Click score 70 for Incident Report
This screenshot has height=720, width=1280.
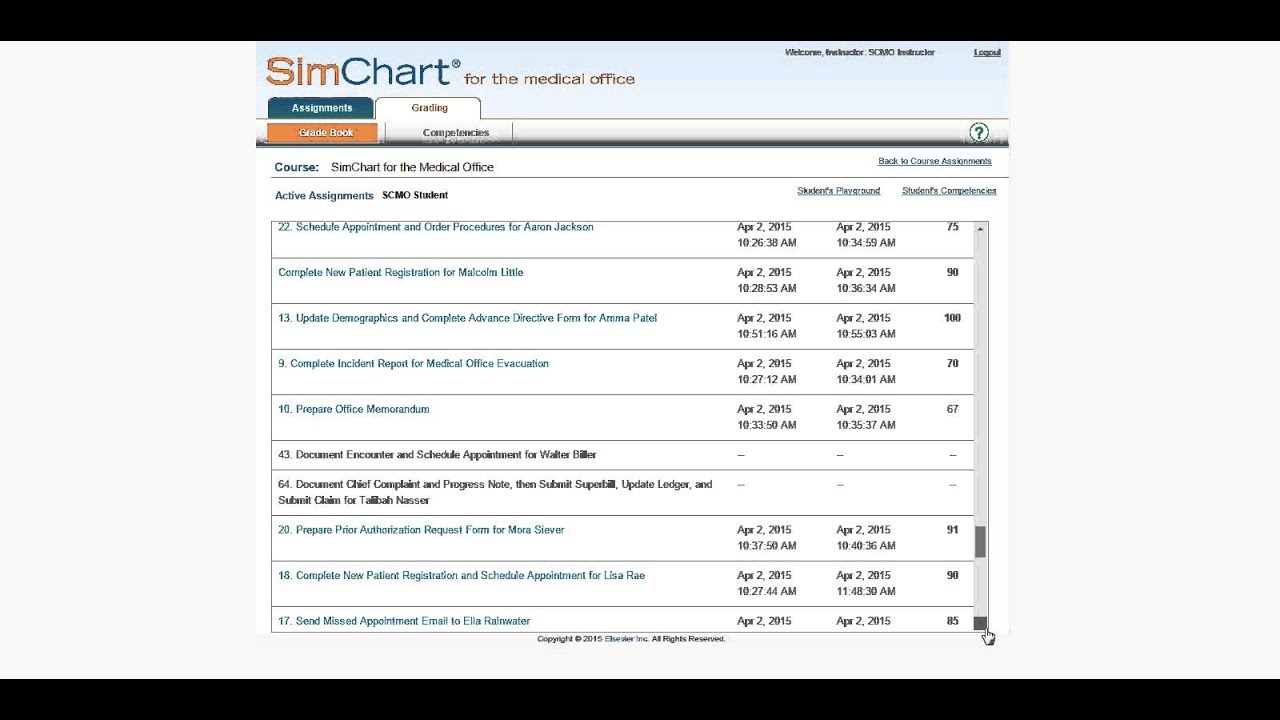[952, 364]
